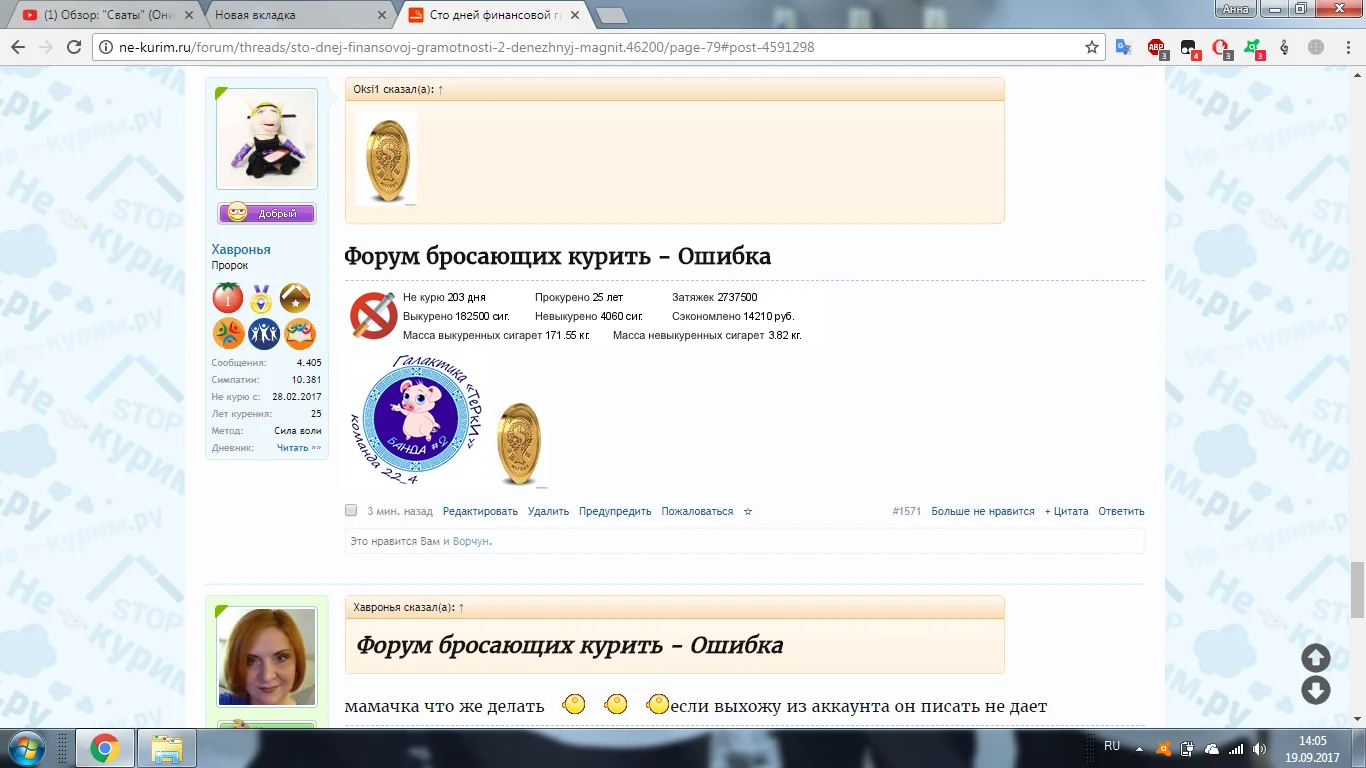Click the page scroll-up arrow button
Image resolution: width=1366 pixels, height=768 pixels.
point(1316,658)
